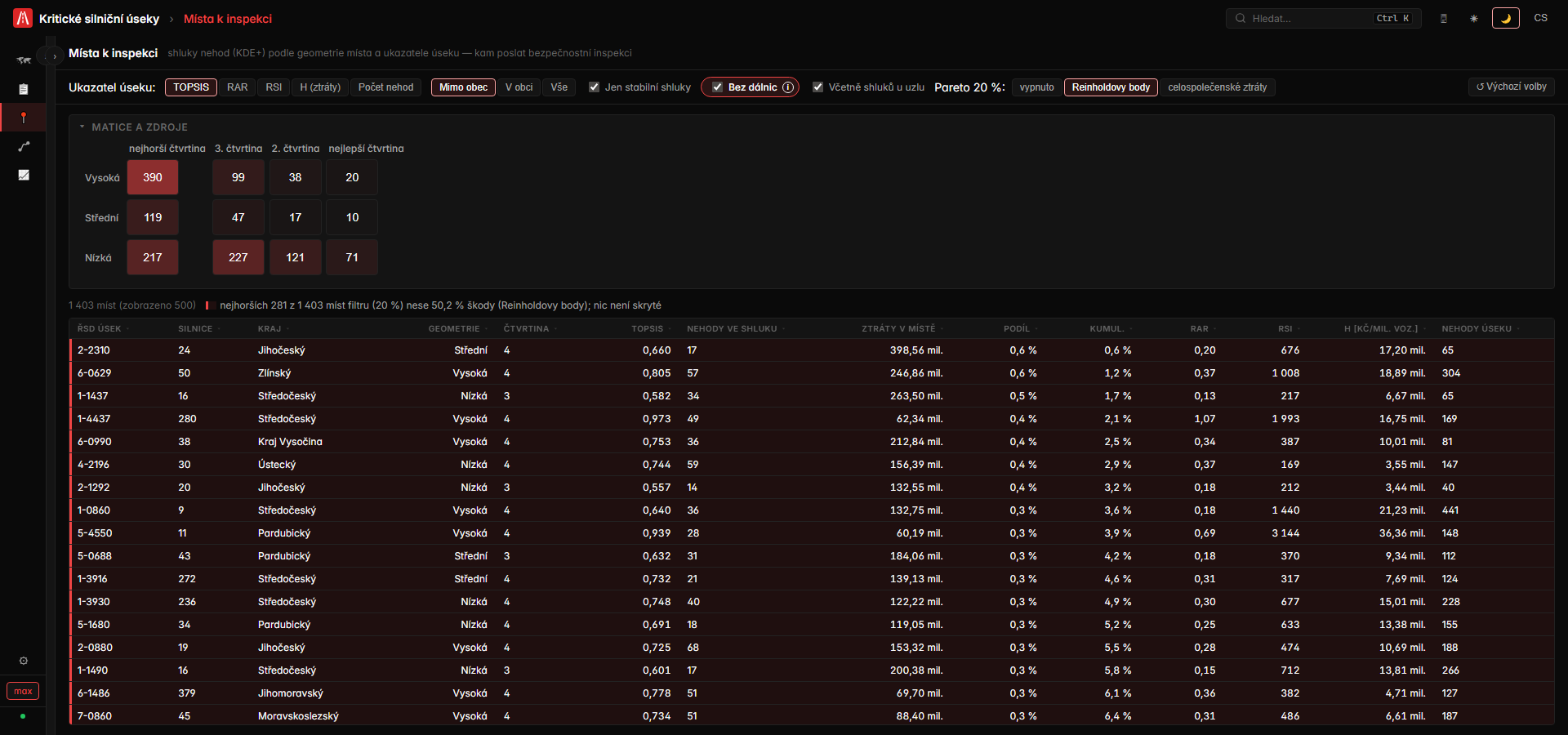Screen dimensions: 1568x735
Task: Toggle Včetně shluků u uzlu checkbox
Action: click(x=817, y=87)
